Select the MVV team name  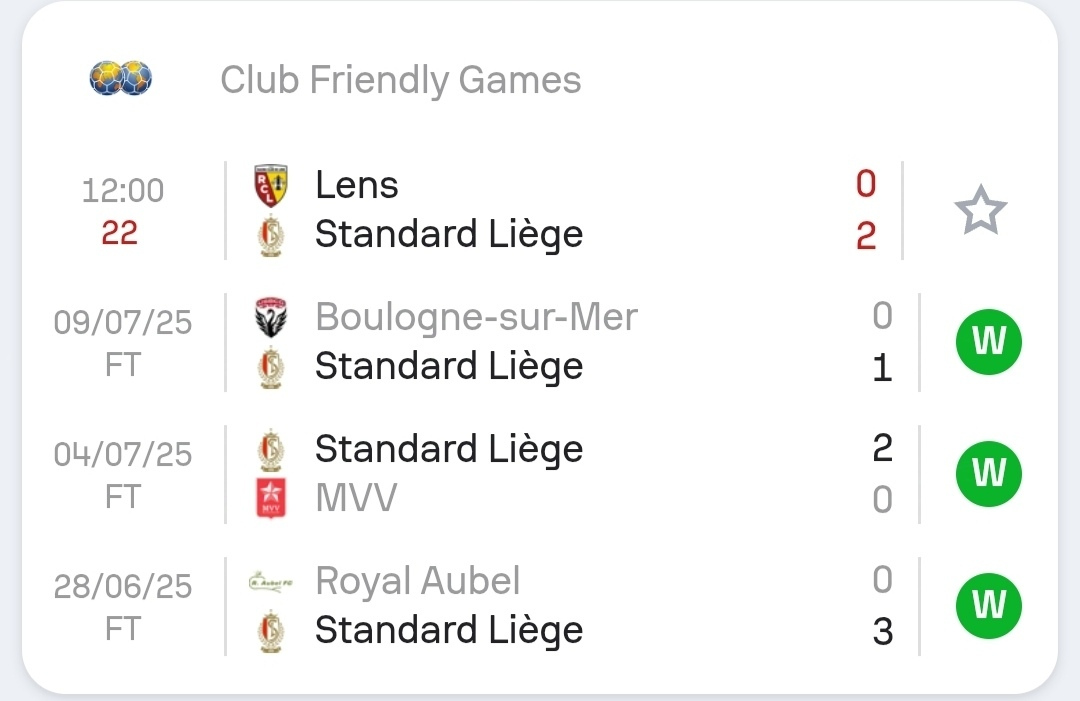356,498
